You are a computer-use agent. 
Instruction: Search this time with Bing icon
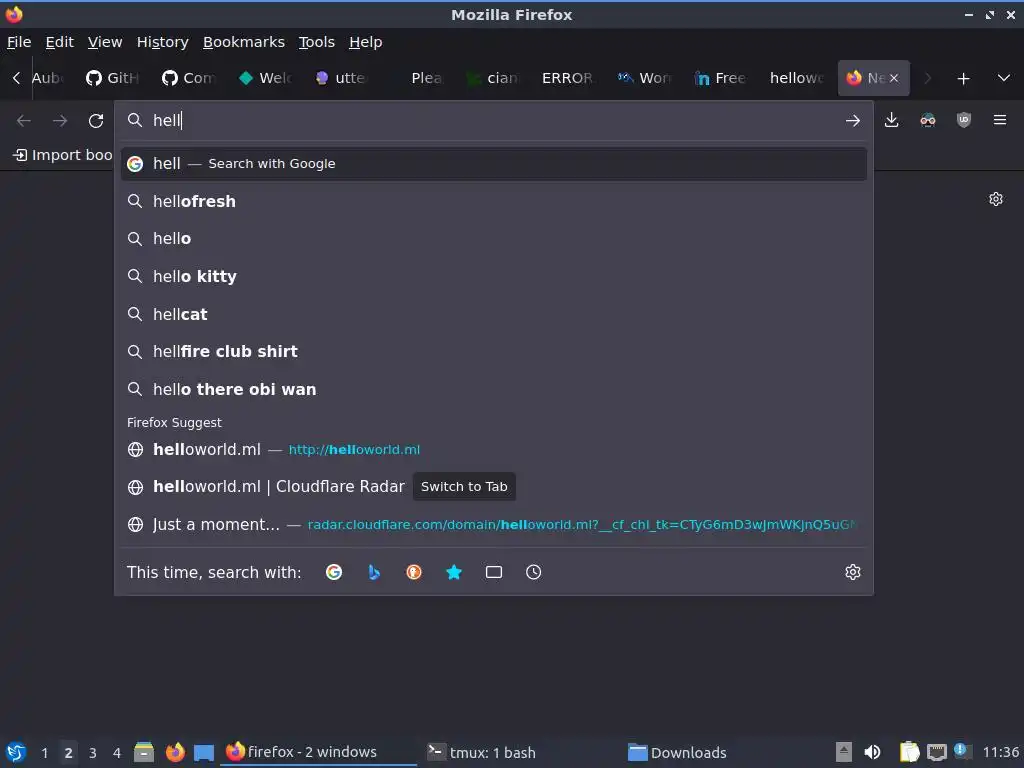pyautogui.click(x=374, y=572)
